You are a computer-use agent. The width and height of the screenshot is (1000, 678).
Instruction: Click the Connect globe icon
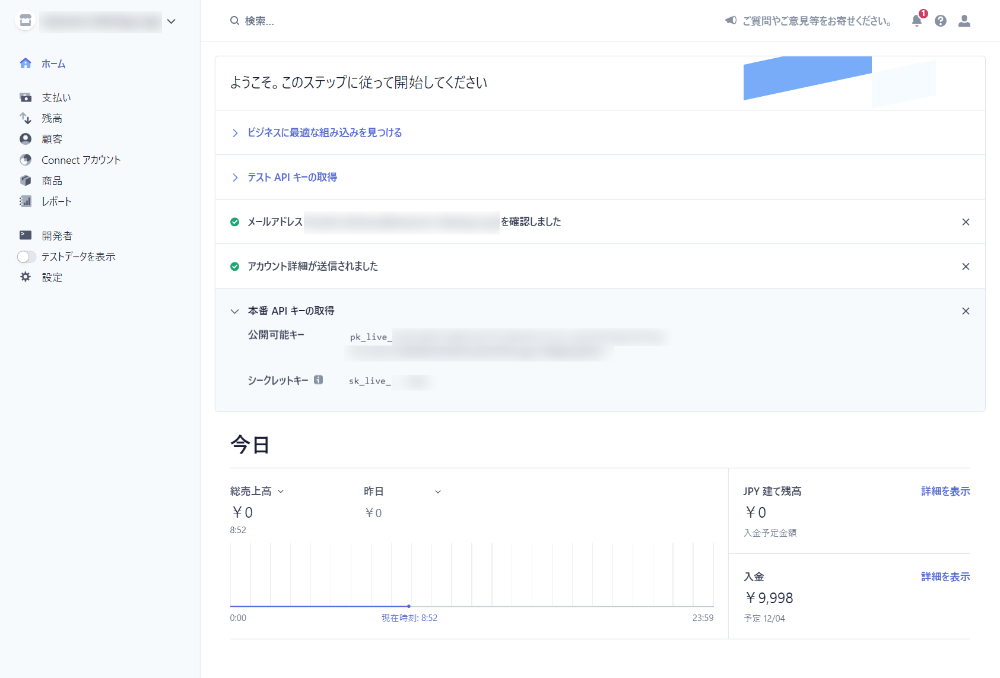(x=26, y=159)
